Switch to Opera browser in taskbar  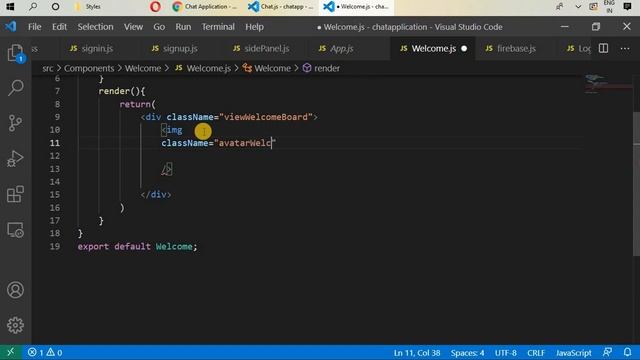[x=155, y=7]
